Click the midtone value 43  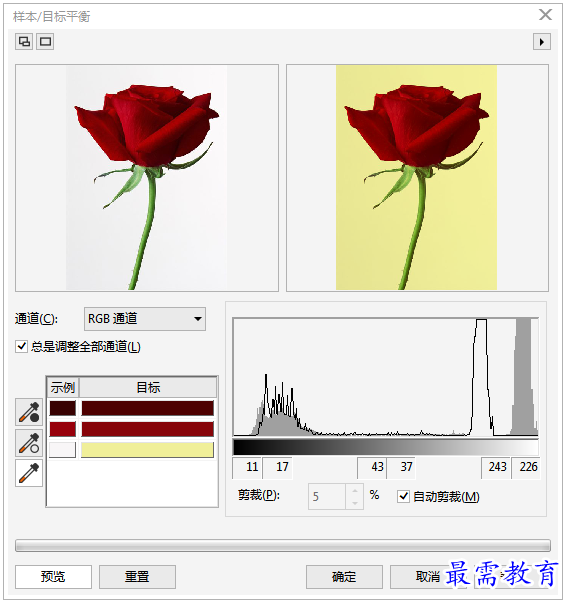click(x=372, y=467)
